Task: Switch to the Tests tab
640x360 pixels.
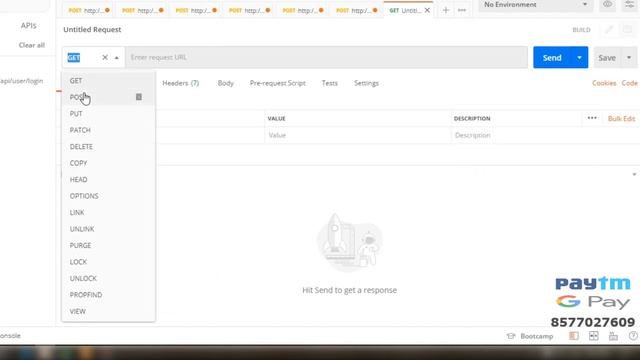Action: point(330,83)
